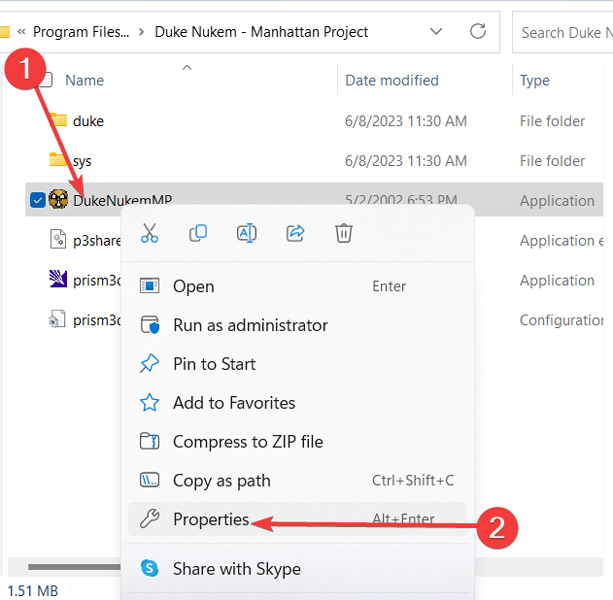Click Duke Nukem - Manhattan Project breadcrumb

[x=261, y=32]
